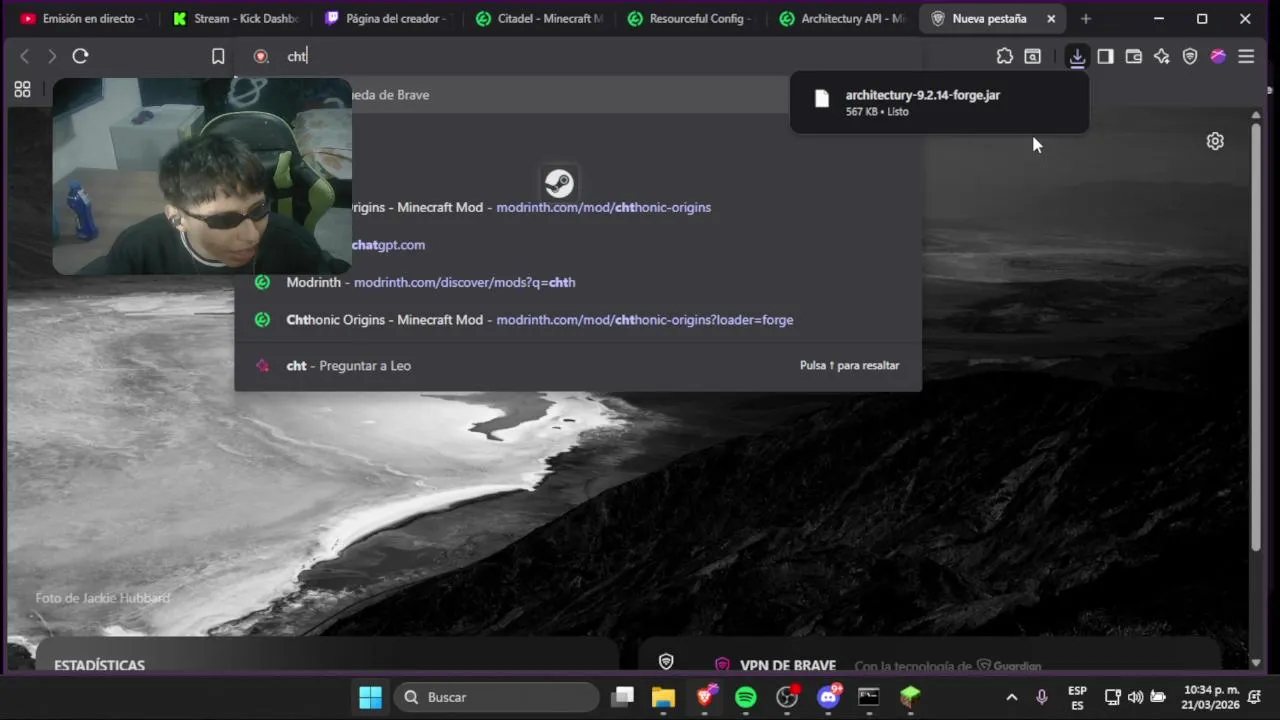This screenshot has width=1280, height=720.
Task: Toggle the Downloads toolbar button
Action: (1077, 57)
